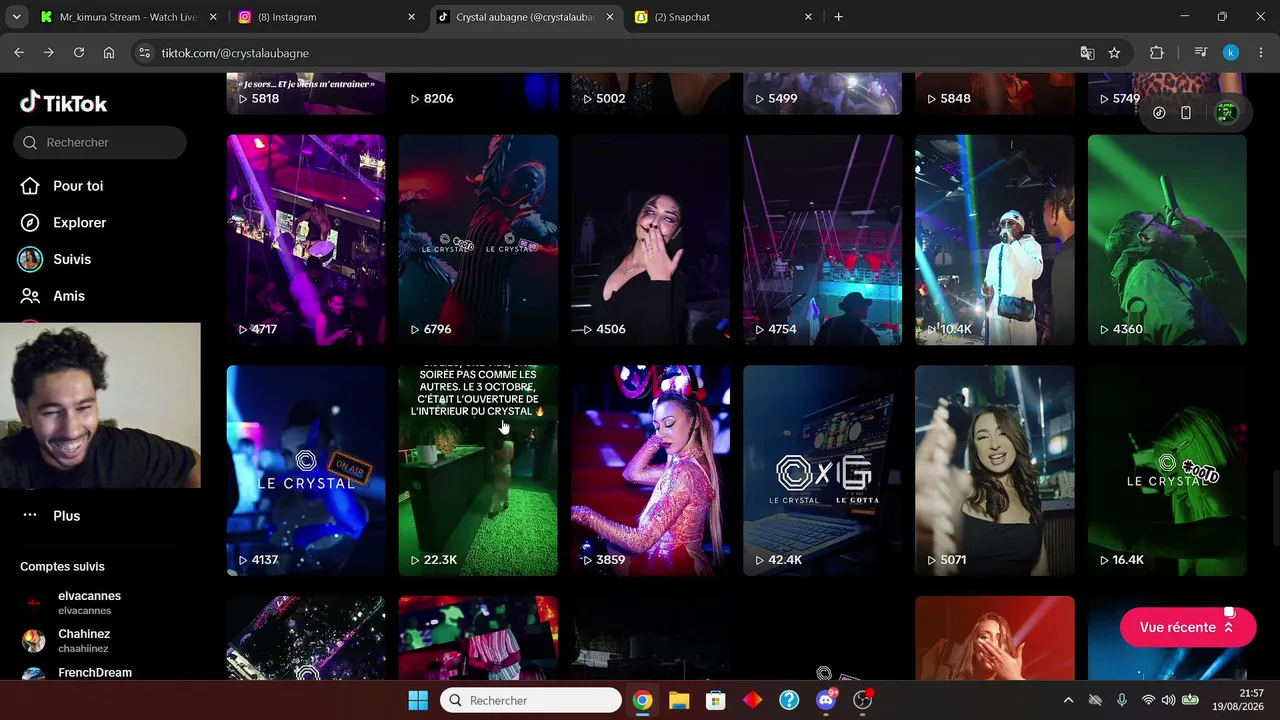The image size is (1280, 720).
Task: Open the tab search dropdown arrow
Action: click(x=16, y=17)
